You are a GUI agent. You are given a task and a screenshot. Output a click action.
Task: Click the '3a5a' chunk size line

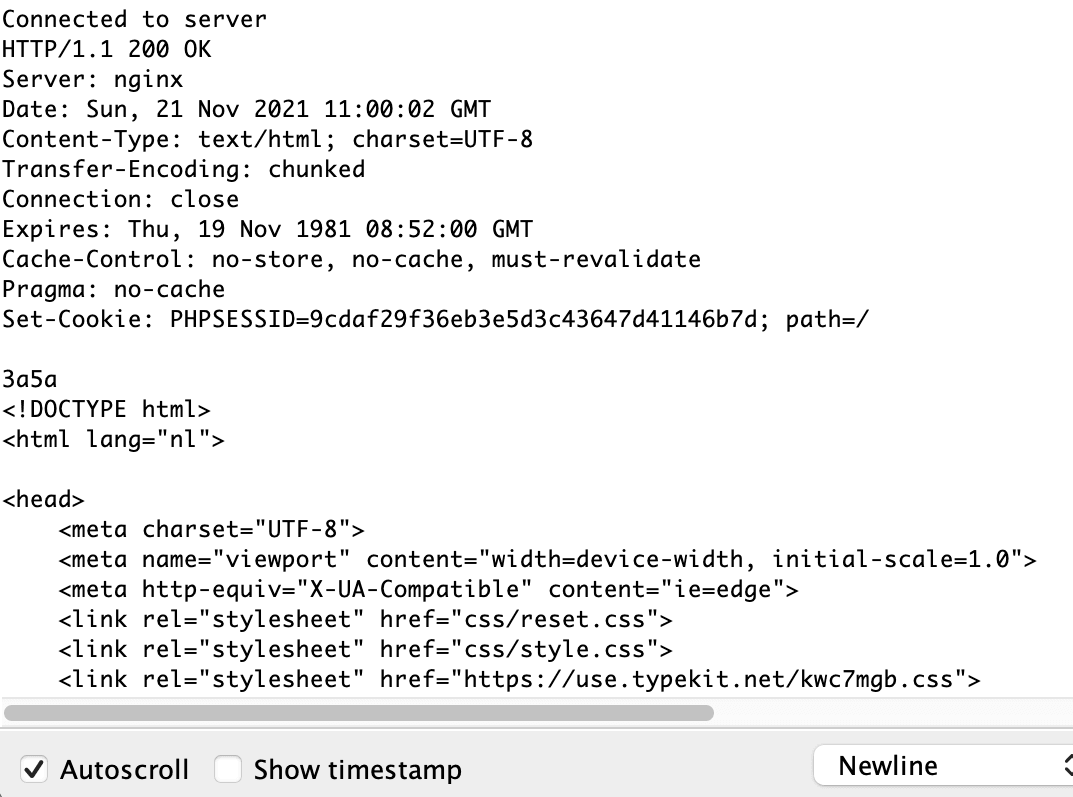pyautogui.click(x=29, y=380)
